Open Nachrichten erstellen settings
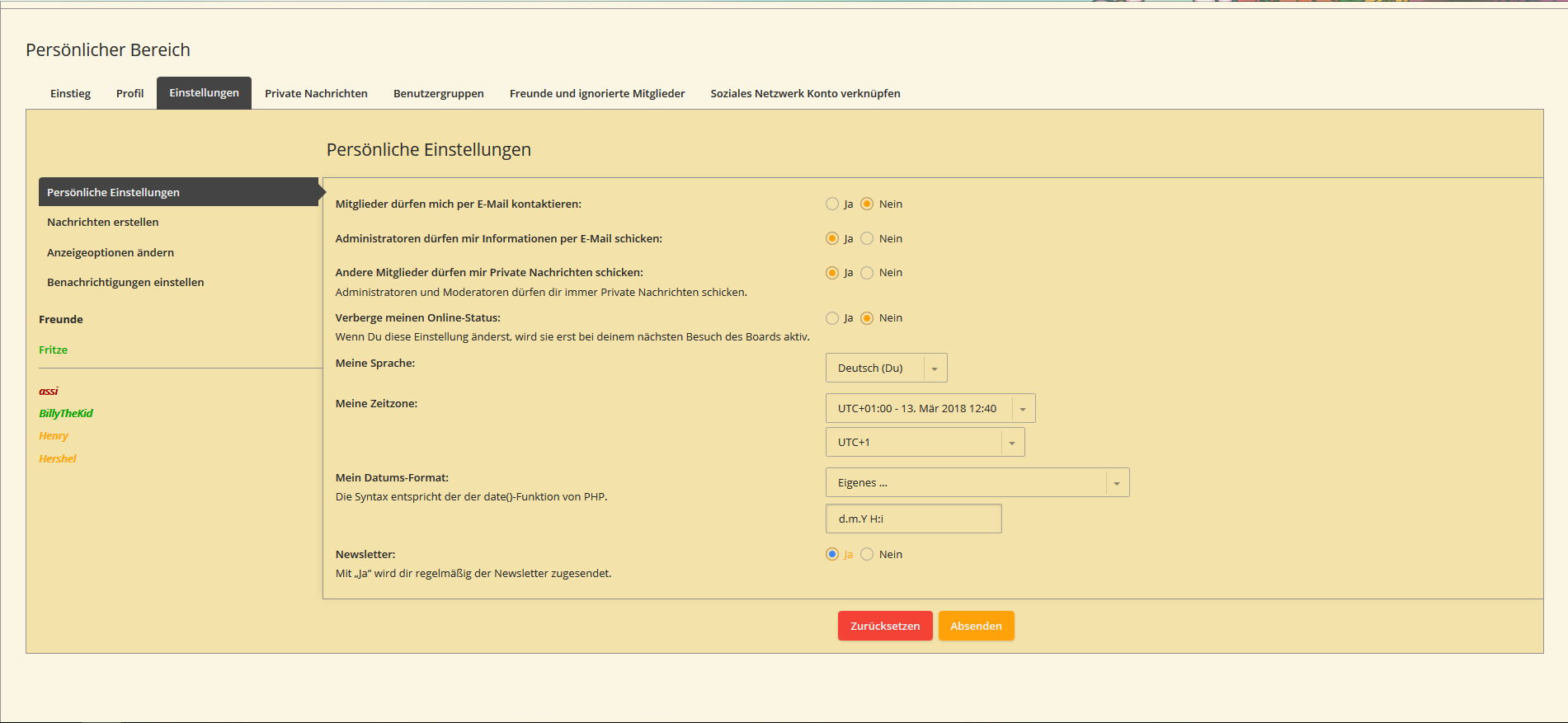 [x=102, y=222]
